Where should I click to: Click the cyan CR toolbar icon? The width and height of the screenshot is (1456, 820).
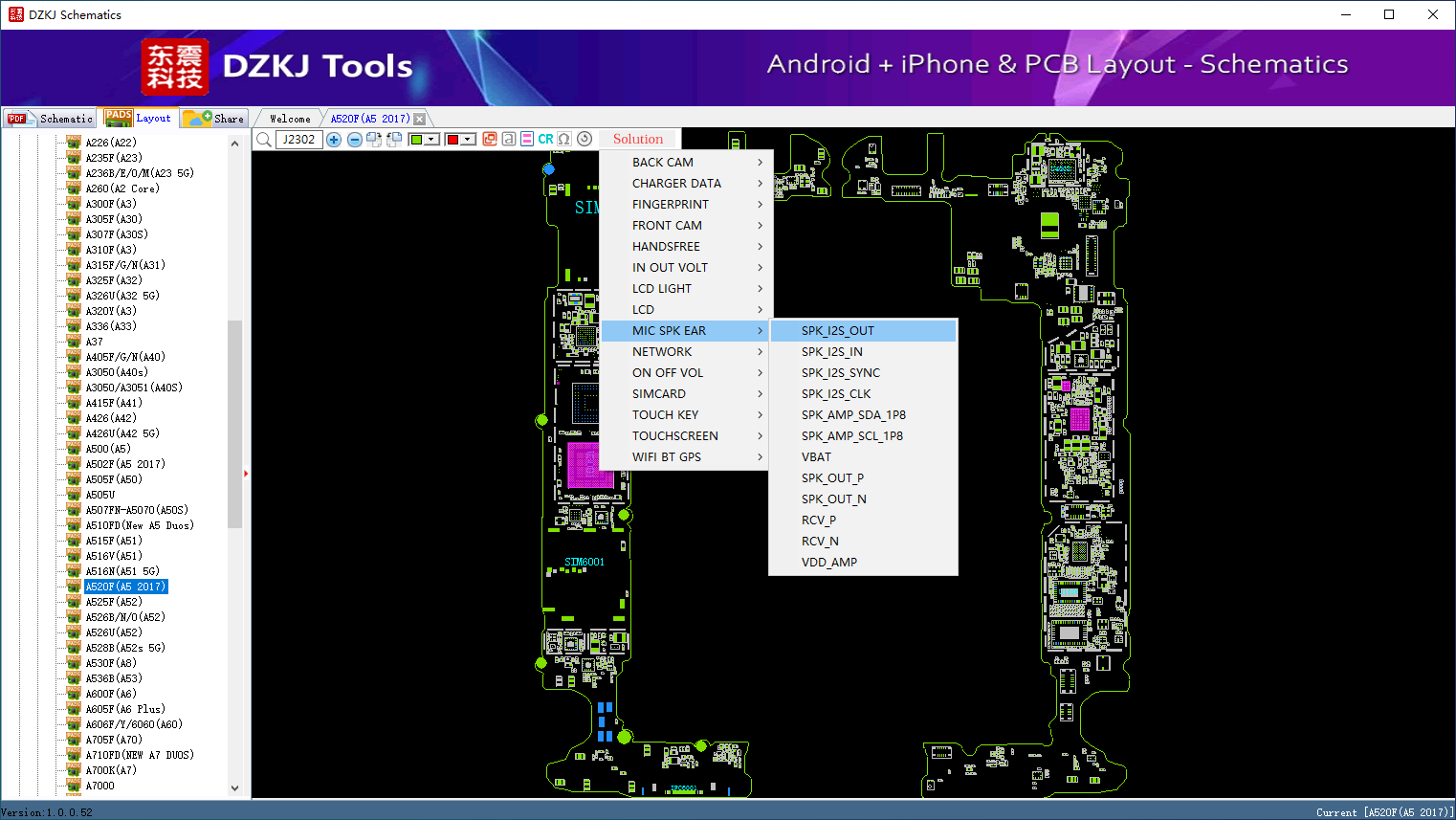[x=545, y=139]
